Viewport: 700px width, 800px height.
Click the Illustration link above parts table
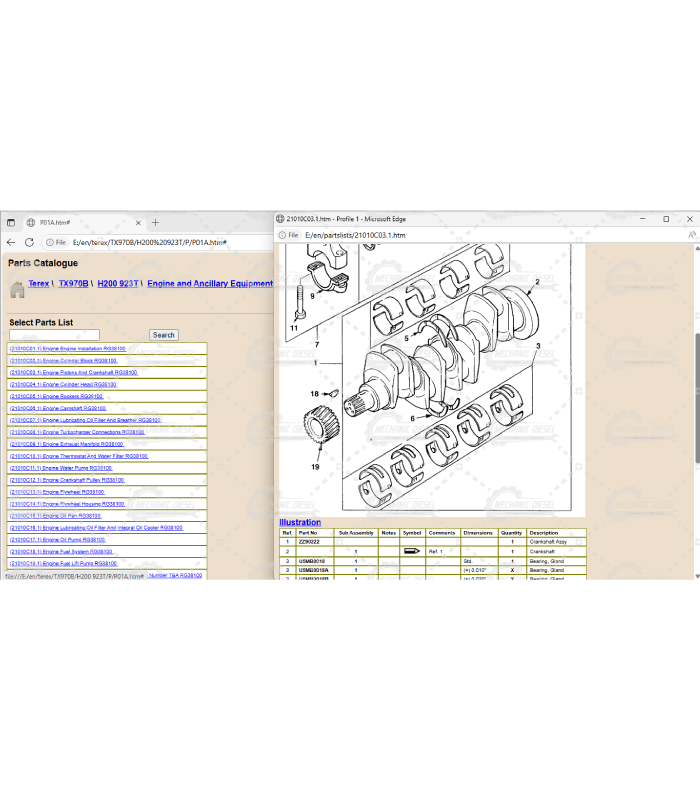(300, 522)
